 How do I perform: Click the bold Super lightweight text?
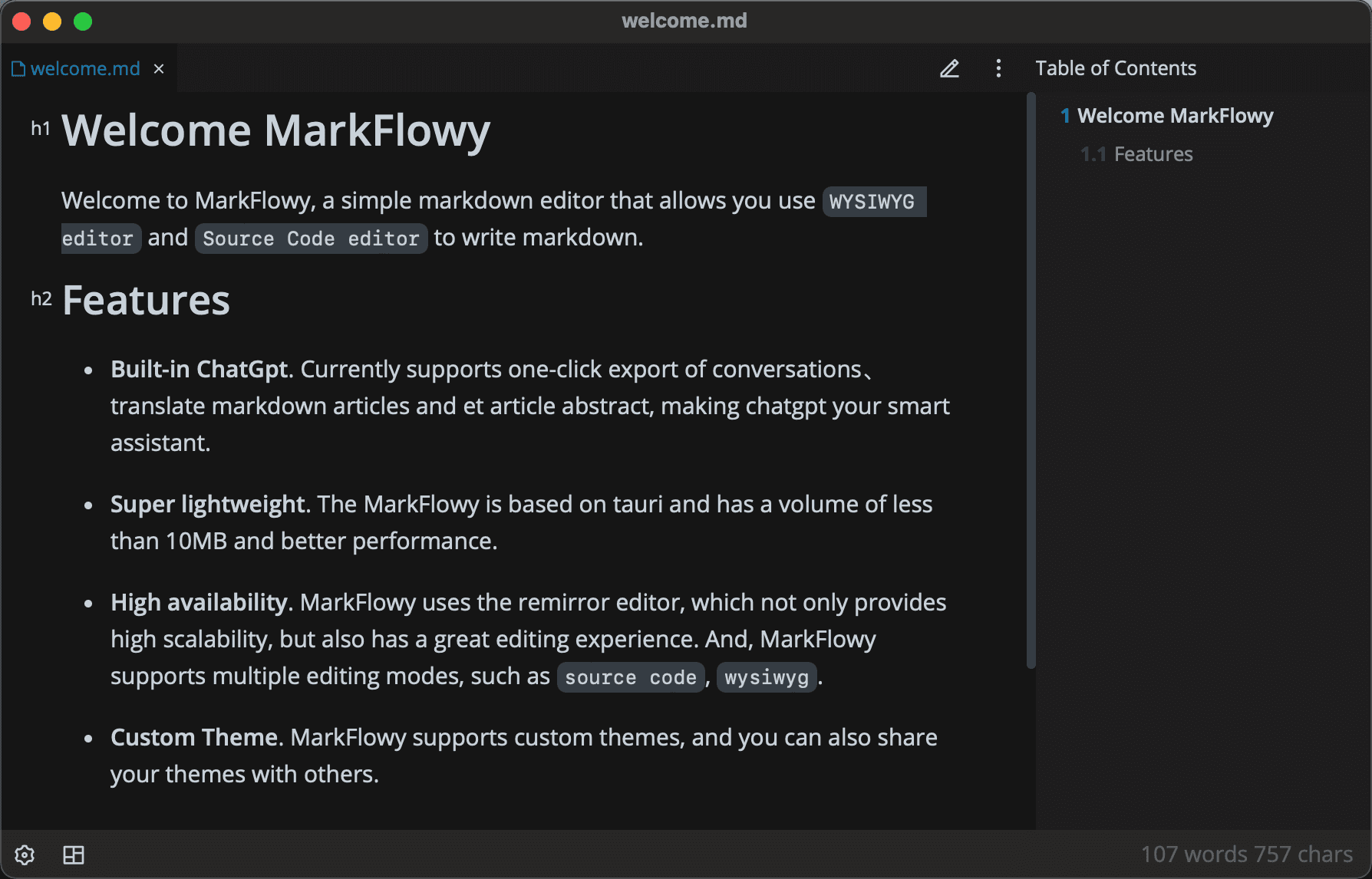(x=208, y=504)
